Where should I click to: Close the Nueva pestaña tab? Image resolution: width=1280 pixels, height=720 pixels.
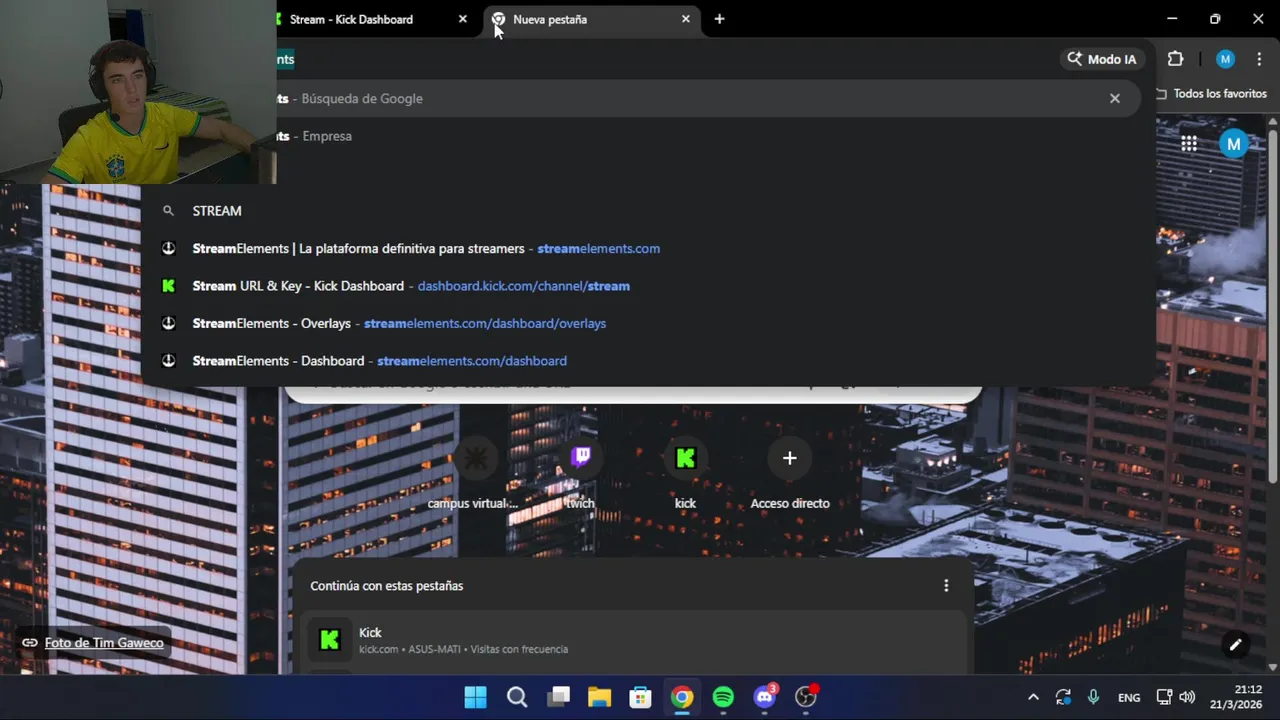[685, 19]
